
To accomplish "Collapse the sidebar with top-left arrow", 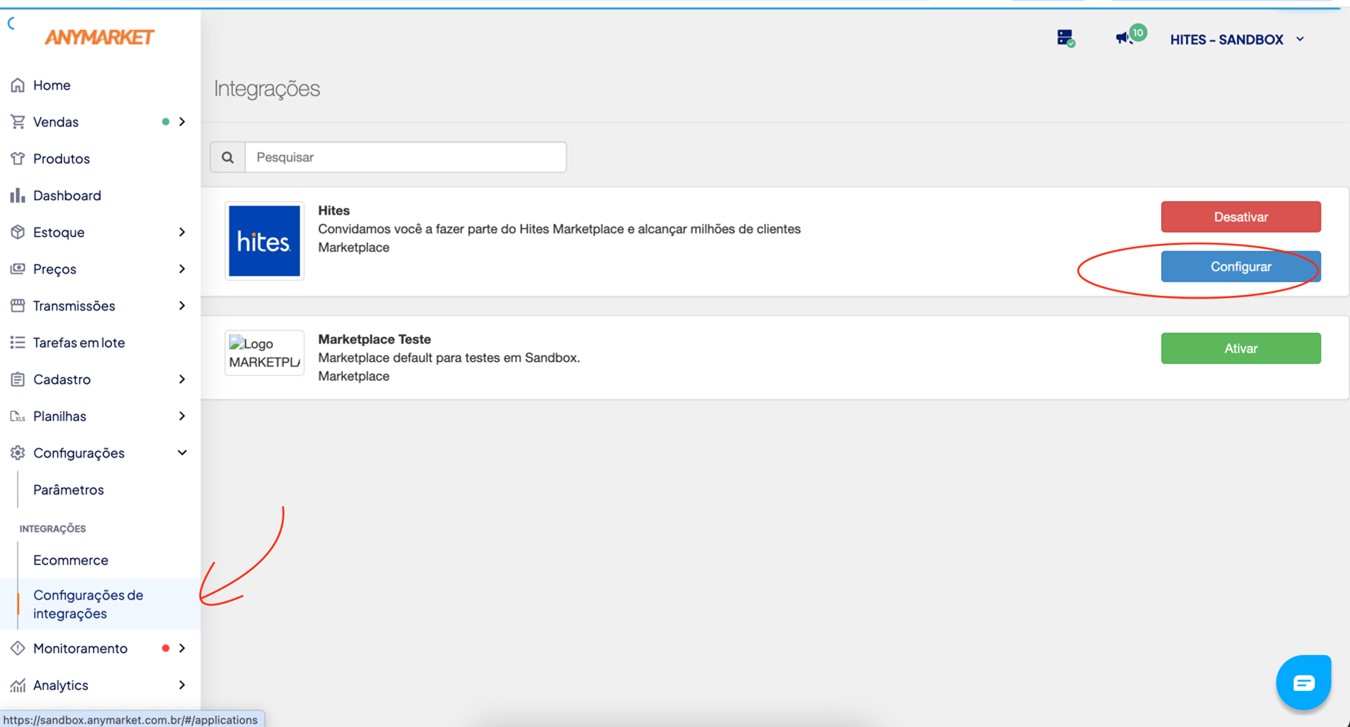I will 10,24.
